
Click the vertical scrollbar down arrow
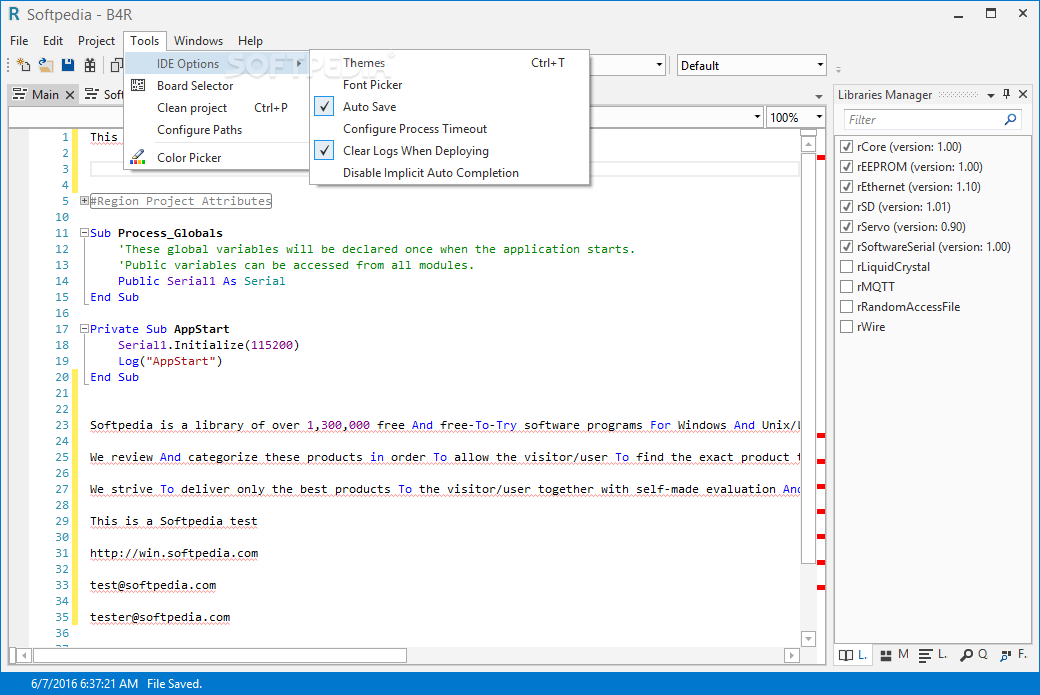pyautogui.click(x=808, y=639)
